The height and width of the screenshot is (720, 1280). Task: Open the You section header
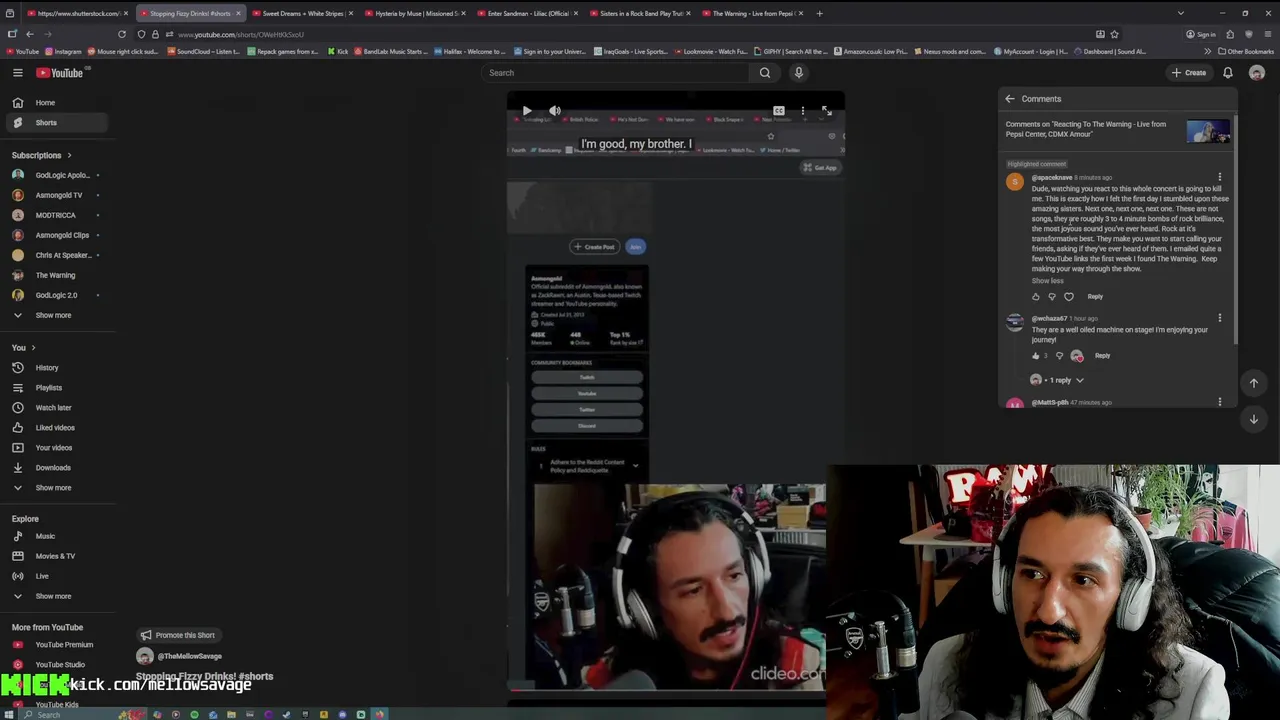[x=24, y=347]
